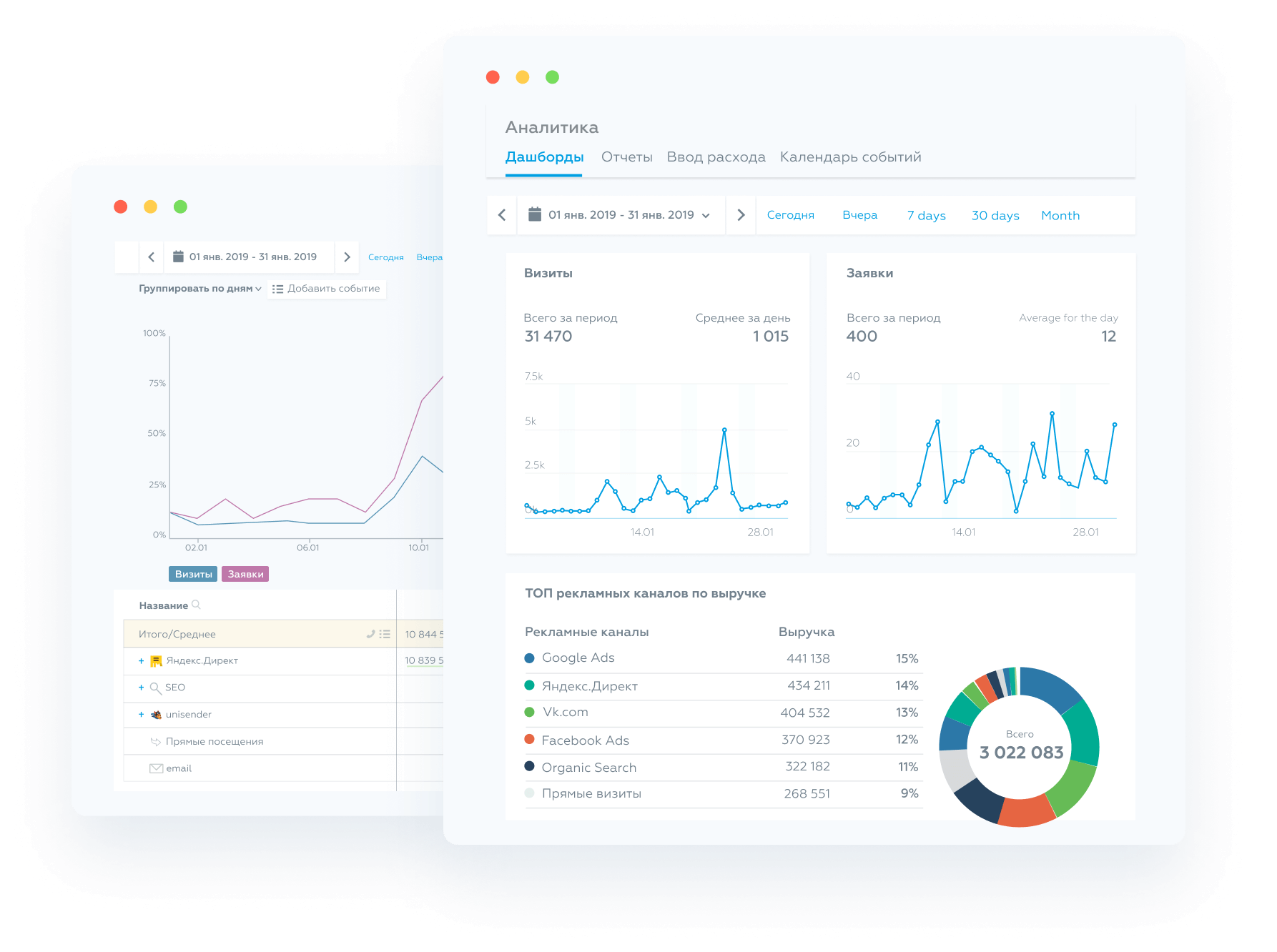The width and height of the screenshot is (1277, 952).
Task: Click value 10 839 in Яндекс.Директ row
Action: click(424, 660)
